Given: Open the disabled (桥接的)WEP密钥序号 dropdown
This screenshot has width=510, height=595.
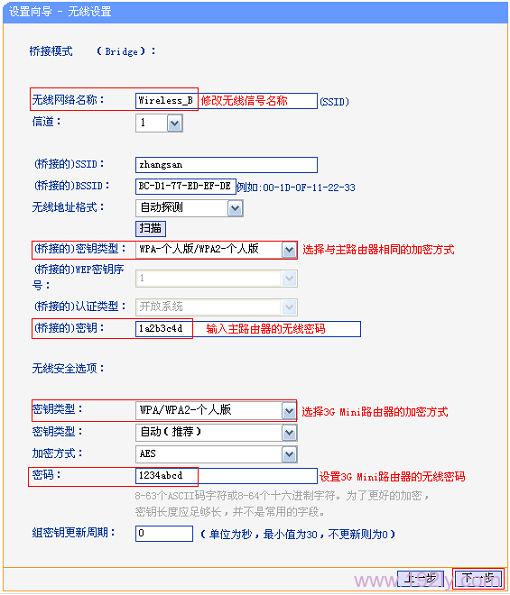Looking at the screenshot, I should 216,279.
